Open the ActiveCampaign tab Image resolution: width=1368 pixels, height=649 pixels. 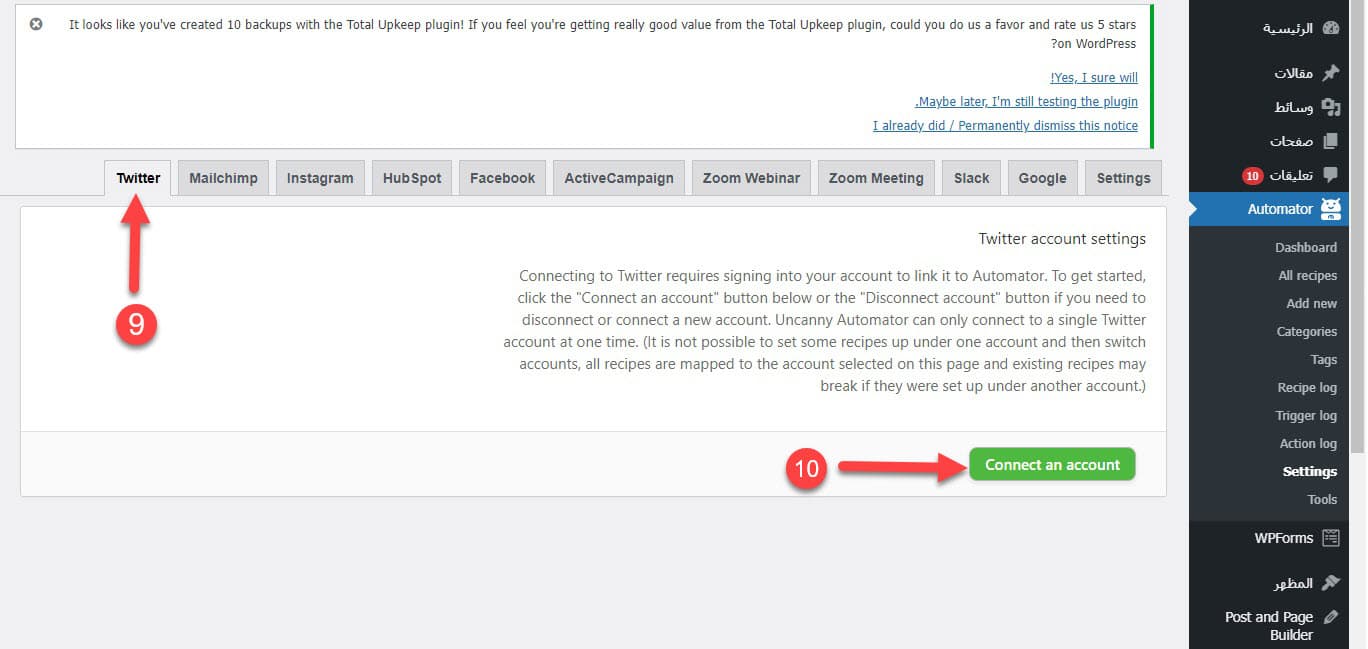pyautogui.click(x=619, y=178)
